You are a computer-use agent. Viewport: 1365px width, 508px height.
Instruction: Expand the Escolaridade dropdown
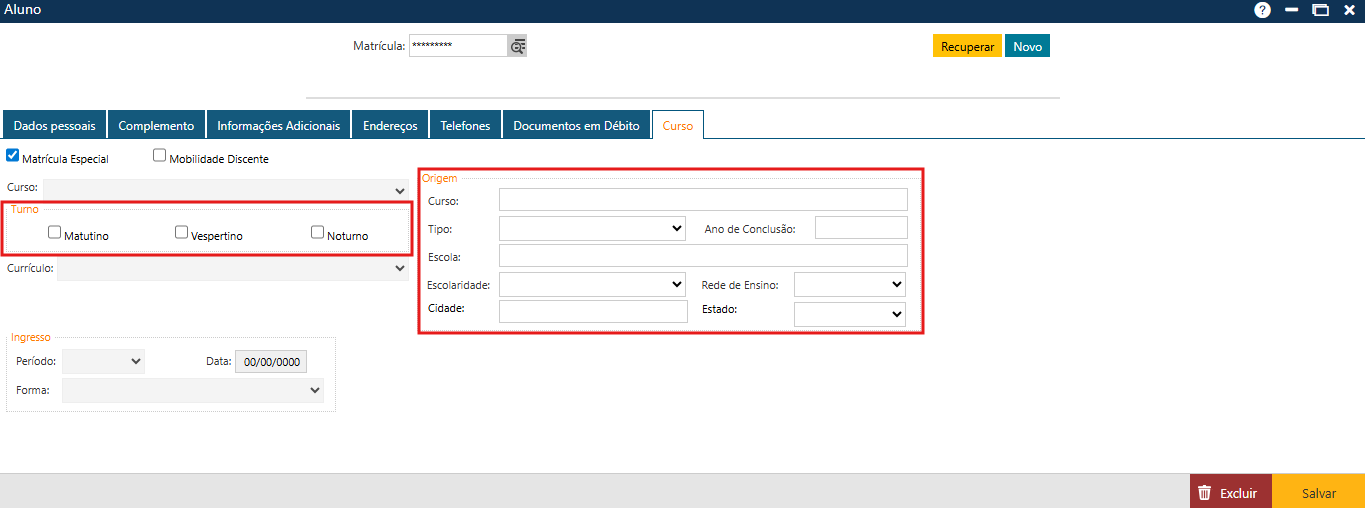591,285
